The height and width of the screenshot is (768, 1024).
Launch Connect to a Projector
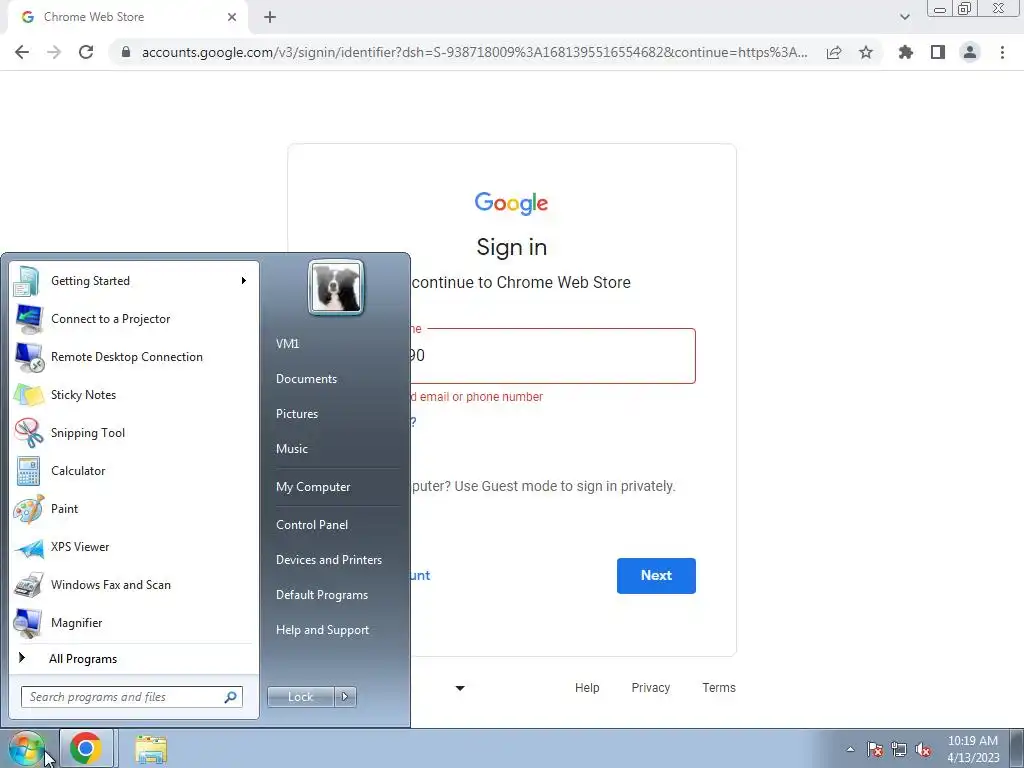pyautogui.click(x=133, y=319)
